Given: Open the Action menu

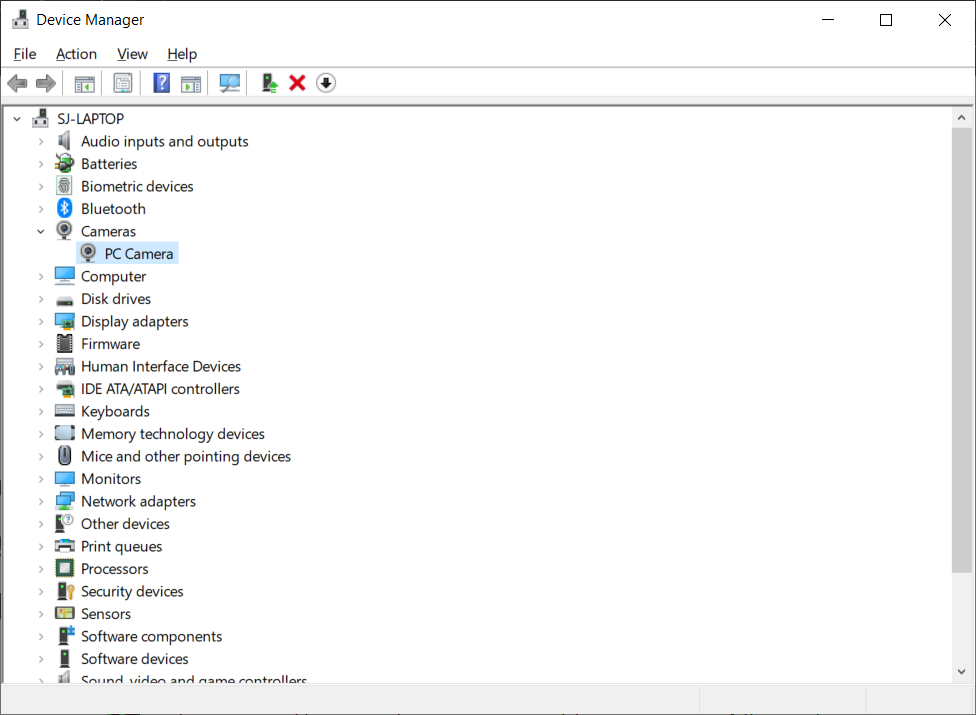Looking at the screenshot, I should pyautogui.click(x=76, y=54).
